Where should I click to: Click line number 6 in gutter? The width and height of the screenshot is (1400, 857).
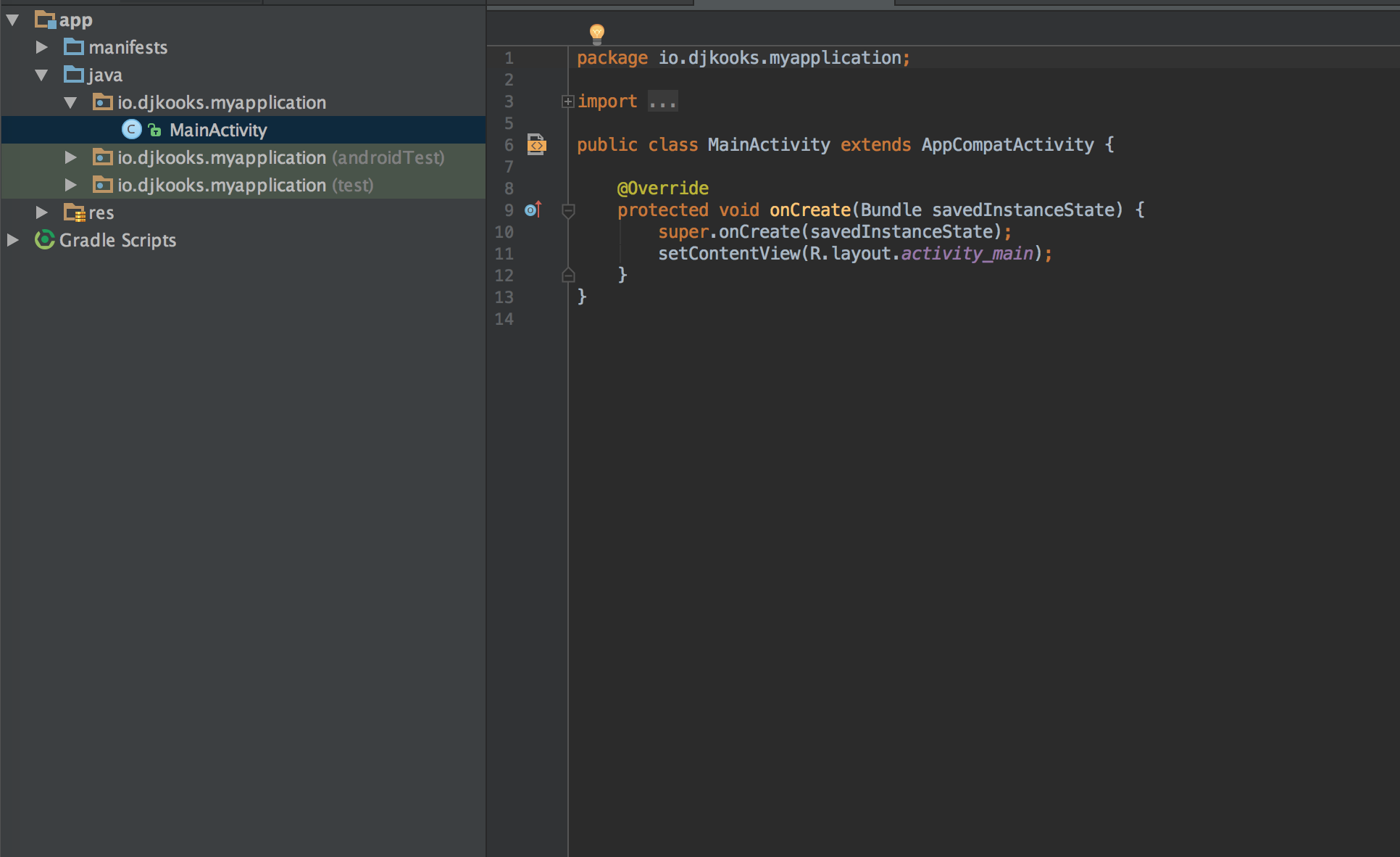(509, 145)
